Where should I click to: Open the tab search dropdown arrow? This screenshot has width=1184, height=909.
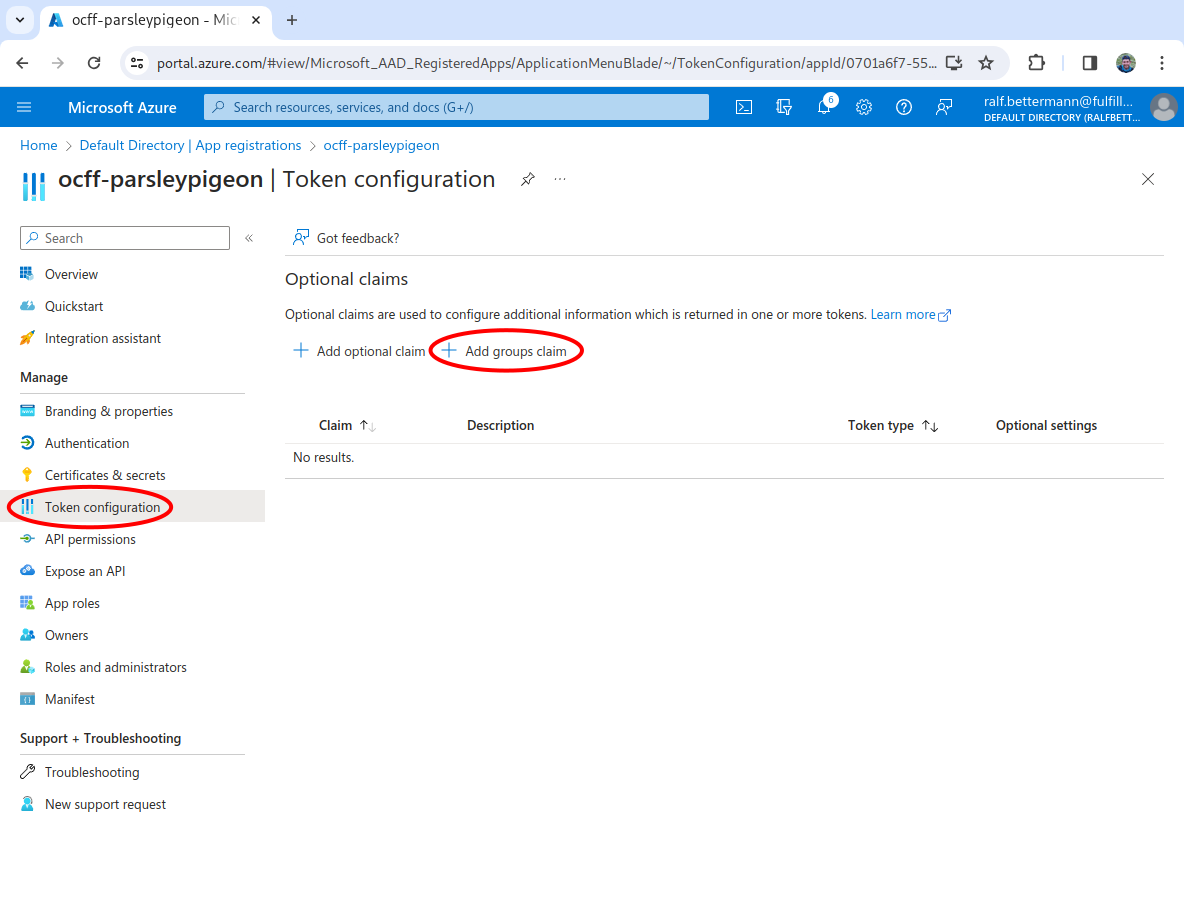(20, 20)
